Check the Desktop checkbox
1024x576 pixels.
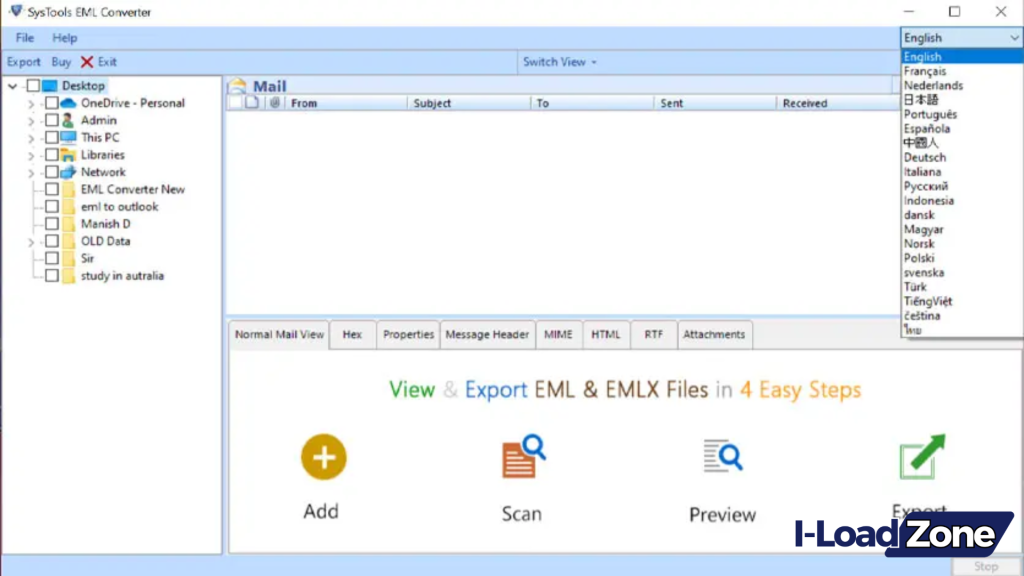[x=33, y=86]
